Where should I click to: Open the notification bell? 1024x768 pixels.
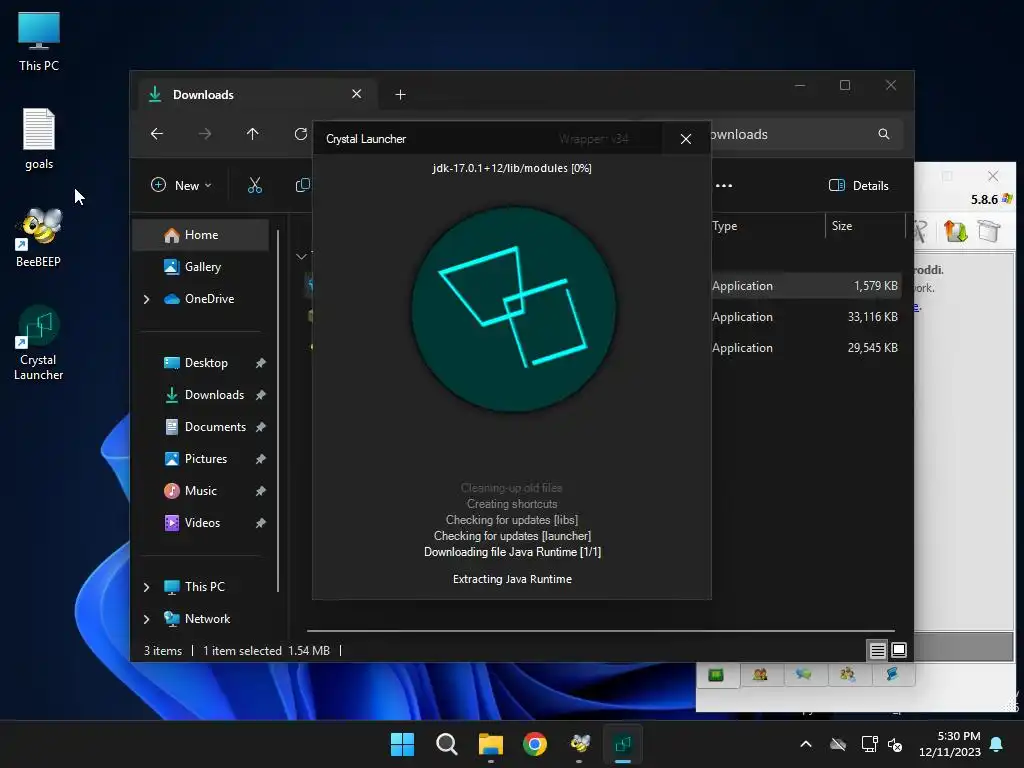[x=997, y=744]
